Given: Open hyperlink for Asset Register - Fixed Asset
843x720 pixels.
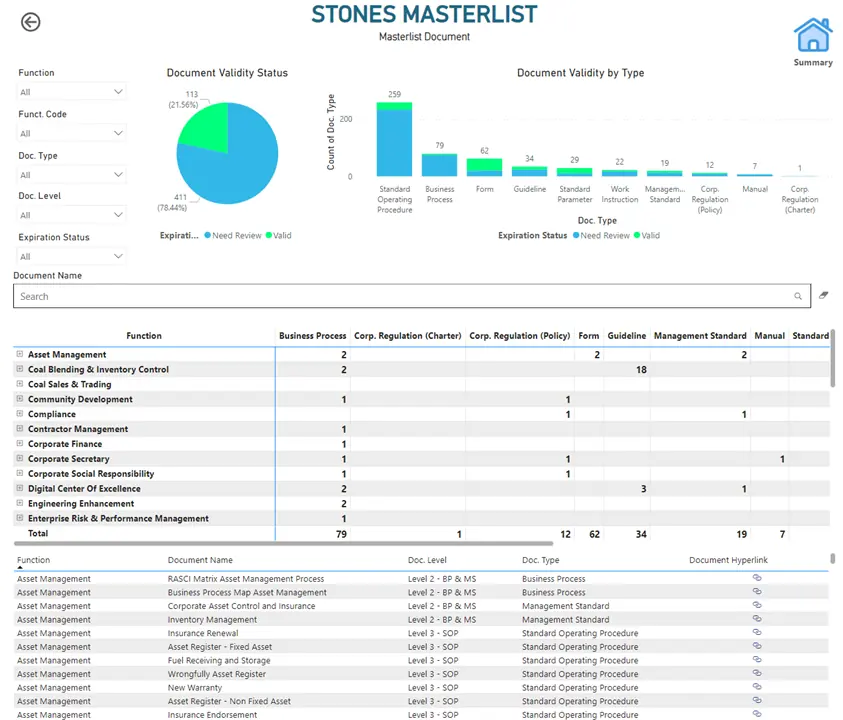Looking at the screenshot, I should (756, 645).
